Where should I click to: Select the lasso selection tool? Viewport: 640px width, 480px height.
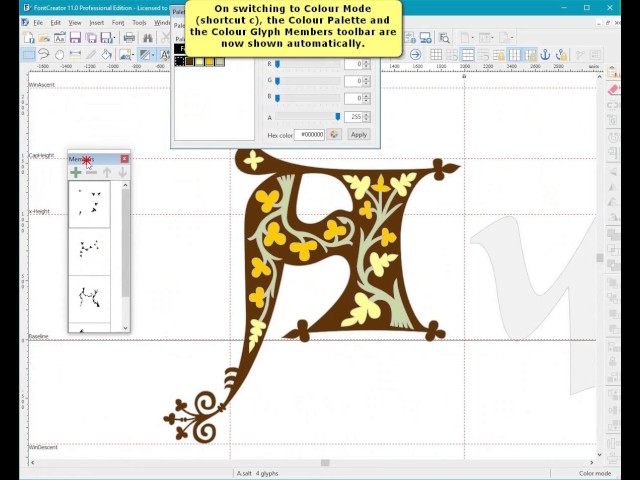[x=44, y=54]
